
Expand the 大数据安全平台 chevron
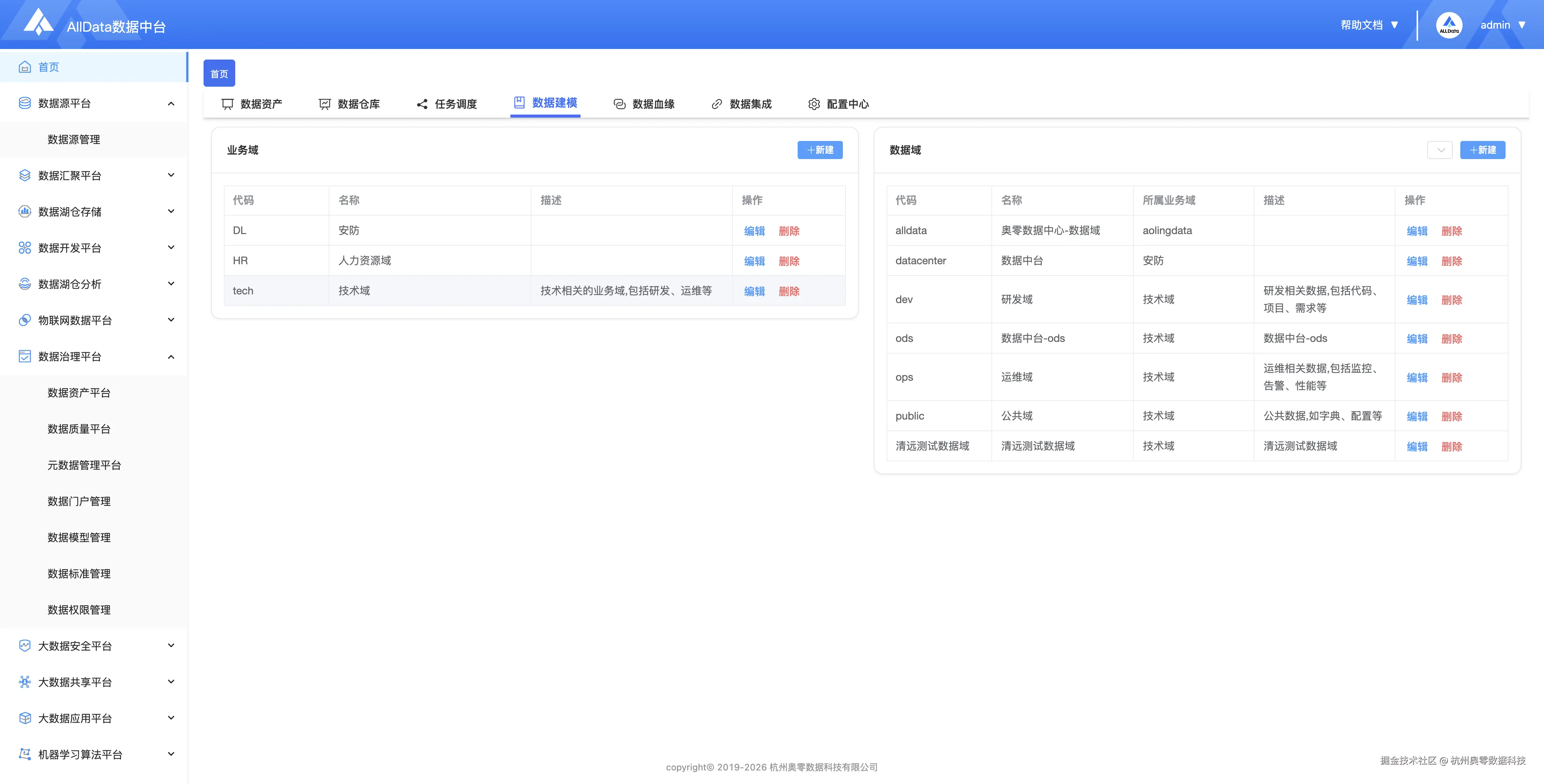171,646
